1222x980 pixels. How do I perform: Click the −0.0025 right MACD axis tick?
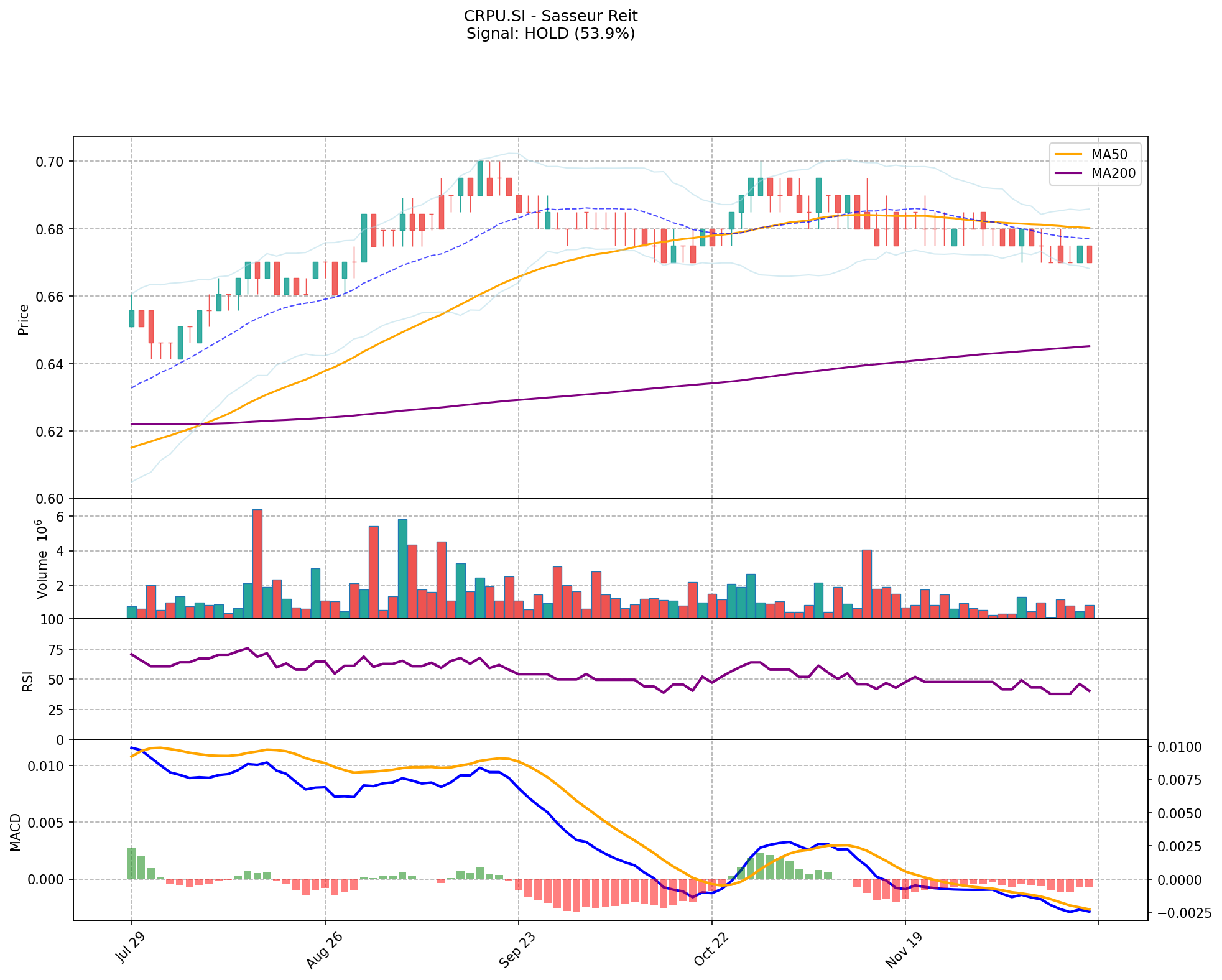1184,913
